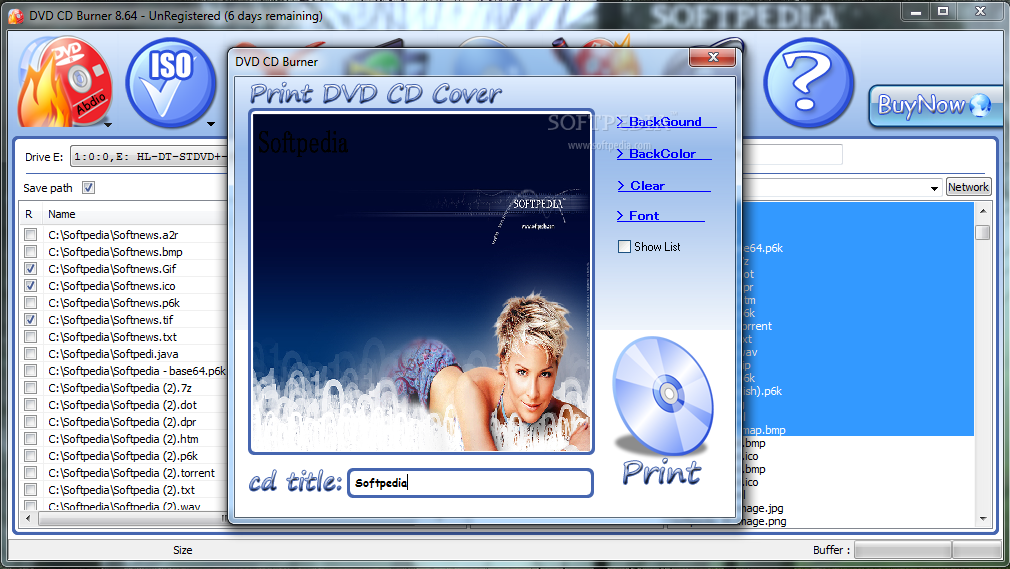Check the box for Softpedia (2).7z

[30, 387]
